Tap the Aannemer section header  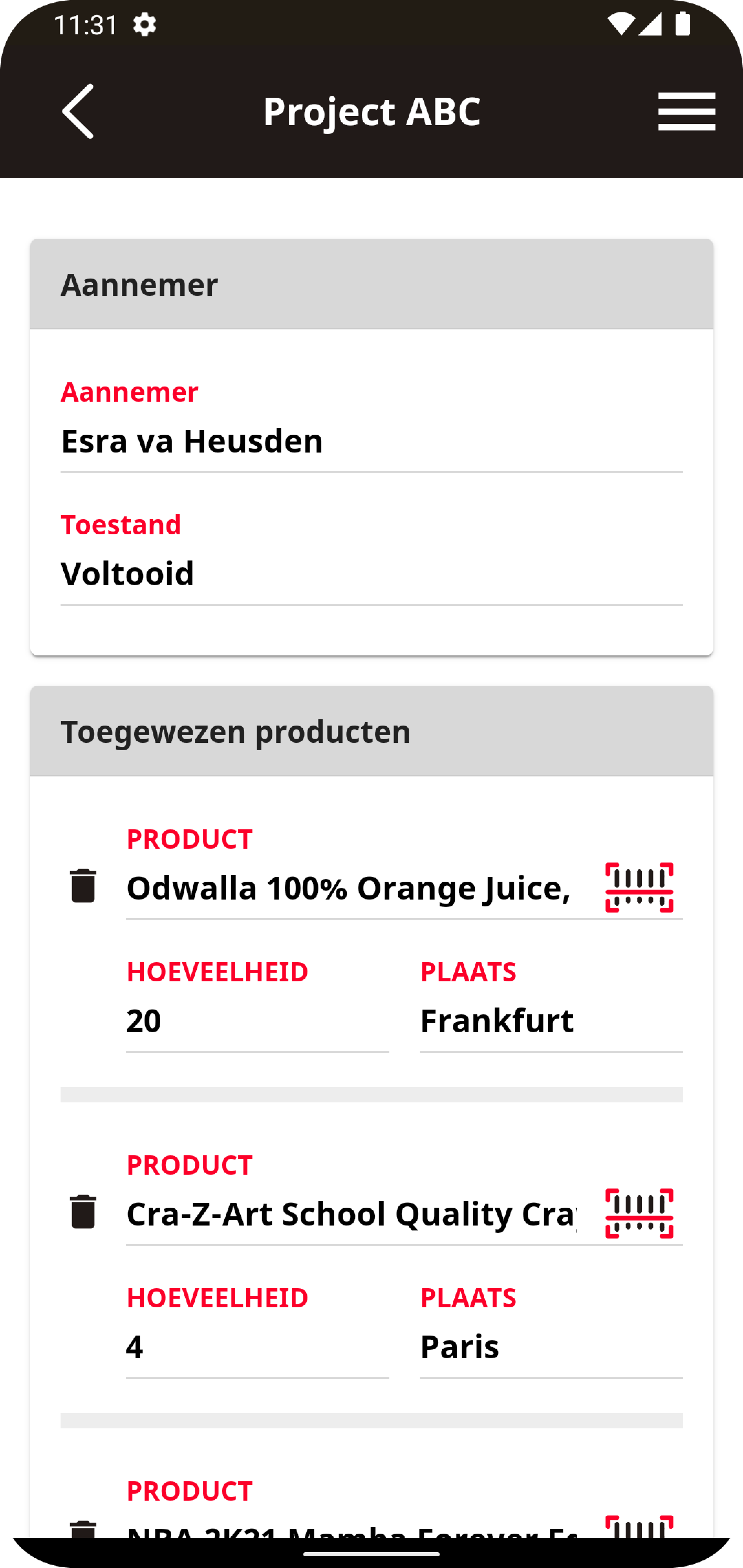click(x=371, y=284)
